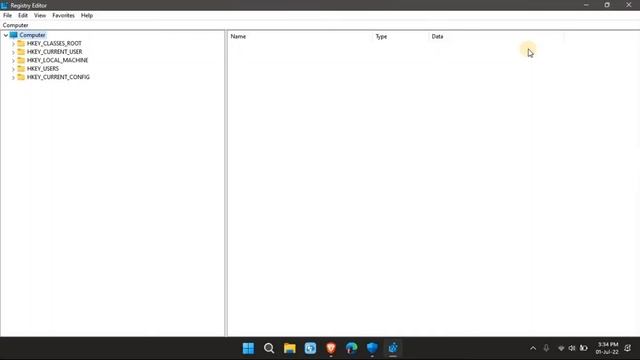Open the blue shield app in taskbar
The height and width of the screenshot is (360, 640).
click(x=372, y=348)
